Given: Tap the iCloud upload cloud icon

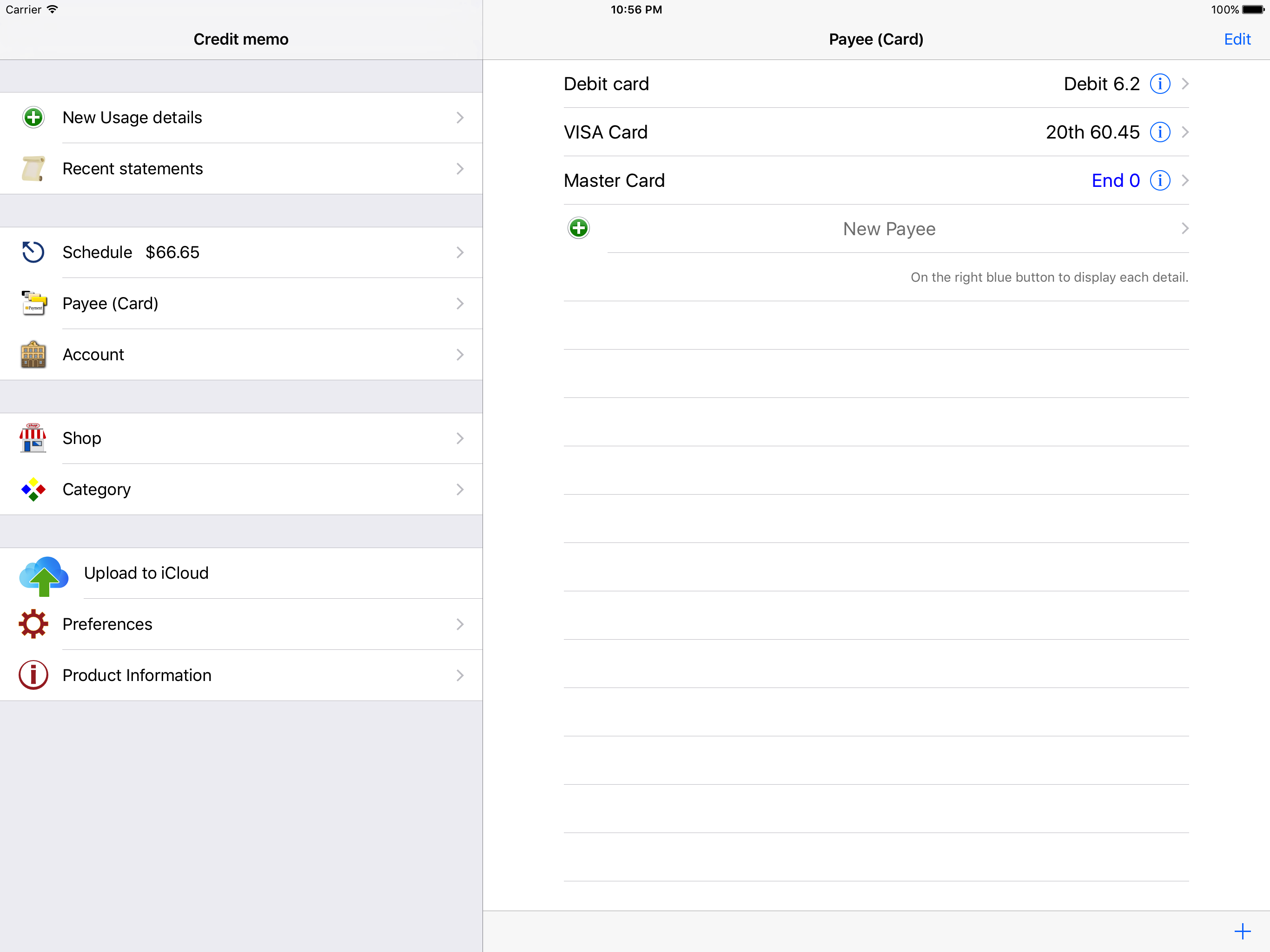Looking at the screenshot, I should point(44,576).
